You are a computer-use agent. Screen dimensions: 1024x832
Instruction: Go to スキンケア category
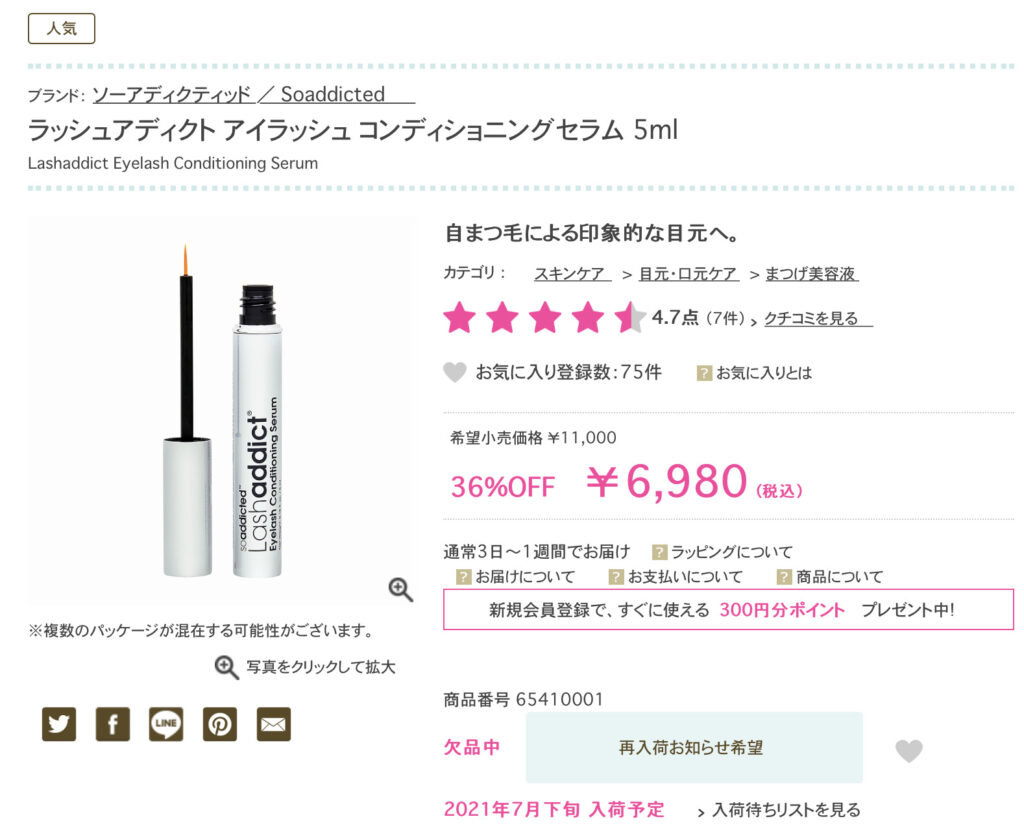coord(573,274)
